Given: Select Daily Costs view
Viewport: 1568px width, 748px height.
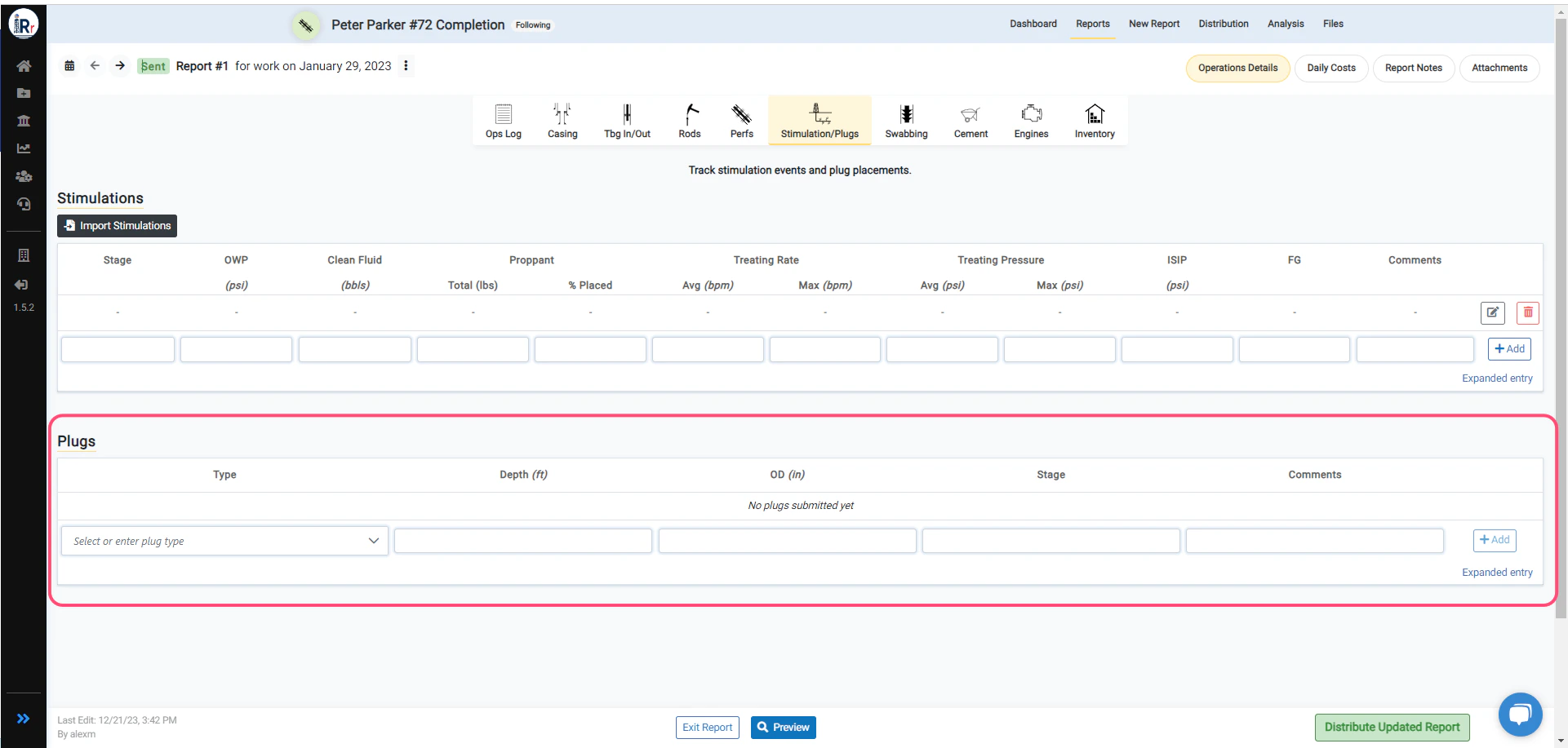Looking at the screenshot, I should [x=1330, y=68].
